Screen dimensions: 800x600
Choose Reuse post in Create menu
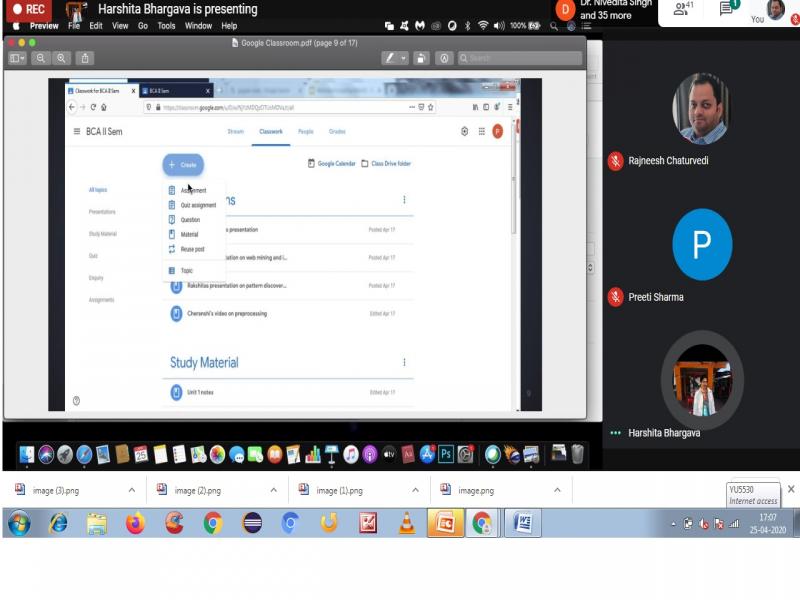pos(192,249)
